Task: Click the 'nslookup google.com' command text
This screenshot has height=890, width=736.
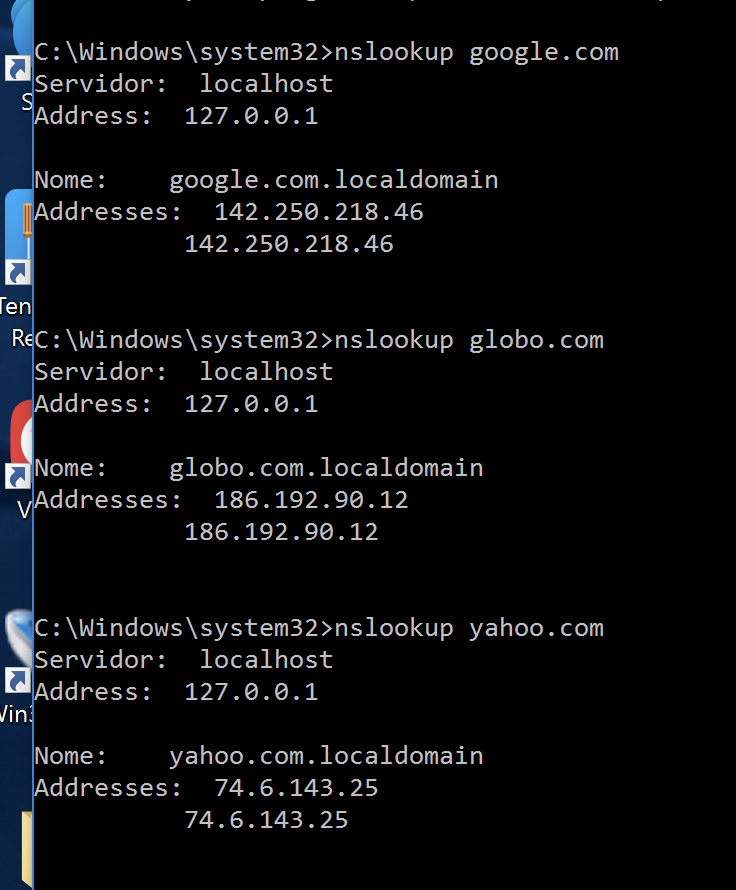Action: [477, 52]
